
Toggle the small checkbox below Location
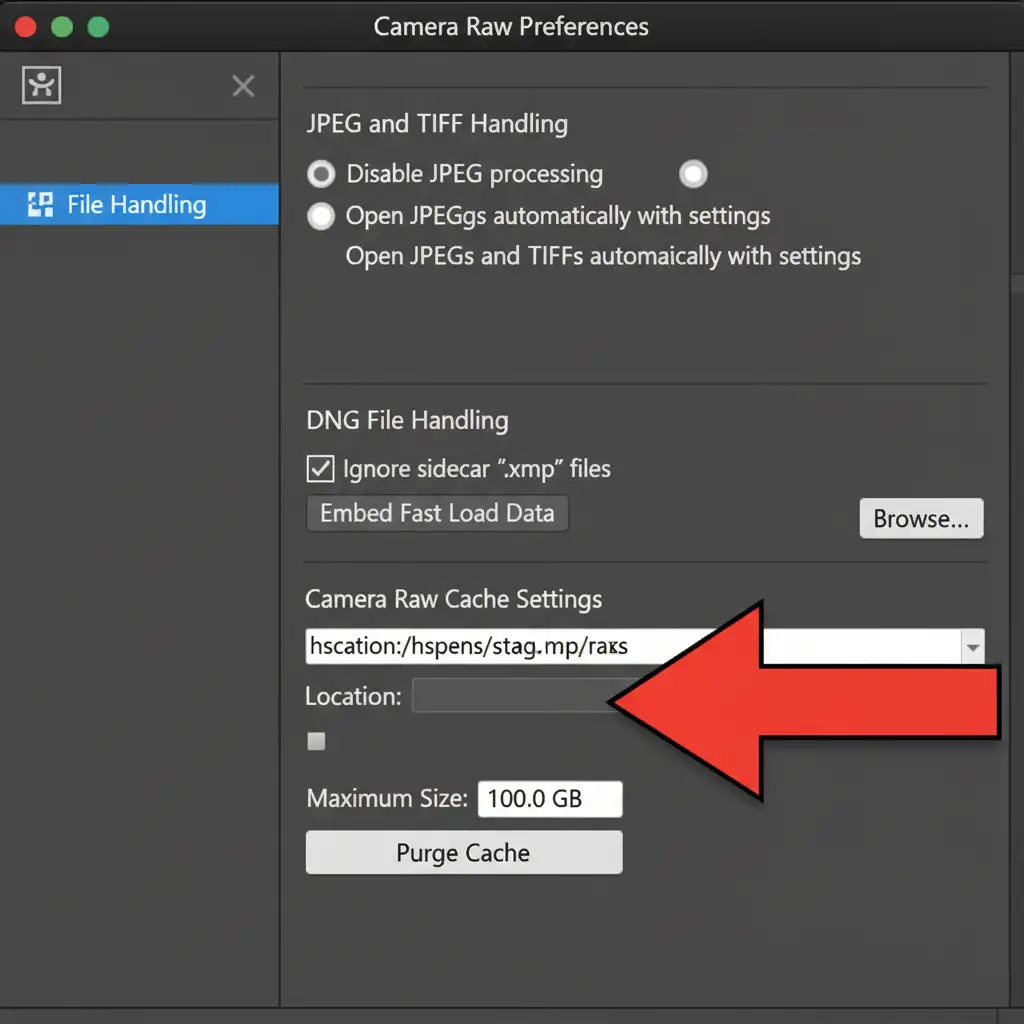[316, 741]
